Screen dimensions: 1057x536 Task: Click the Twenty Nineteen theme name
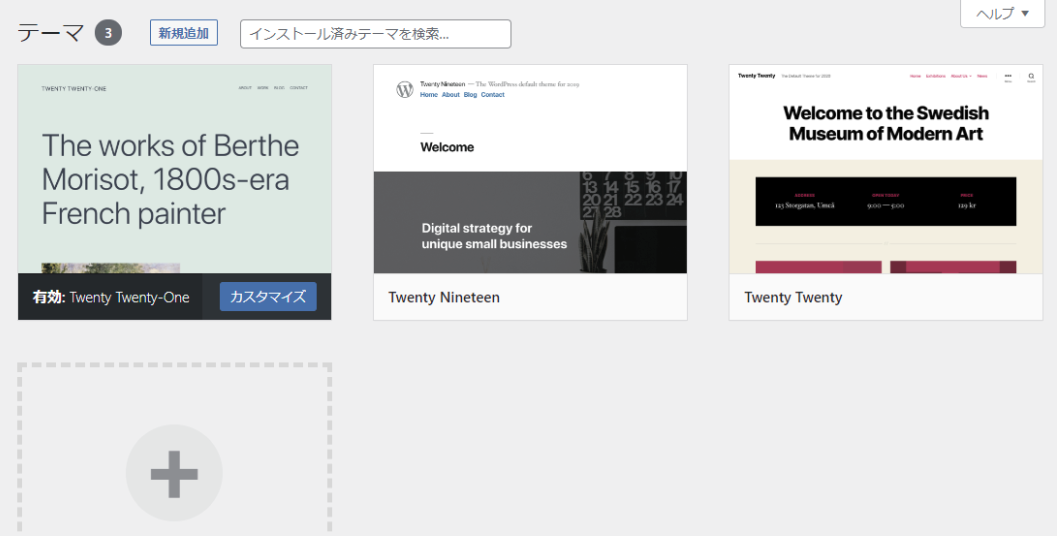[444, 297]
